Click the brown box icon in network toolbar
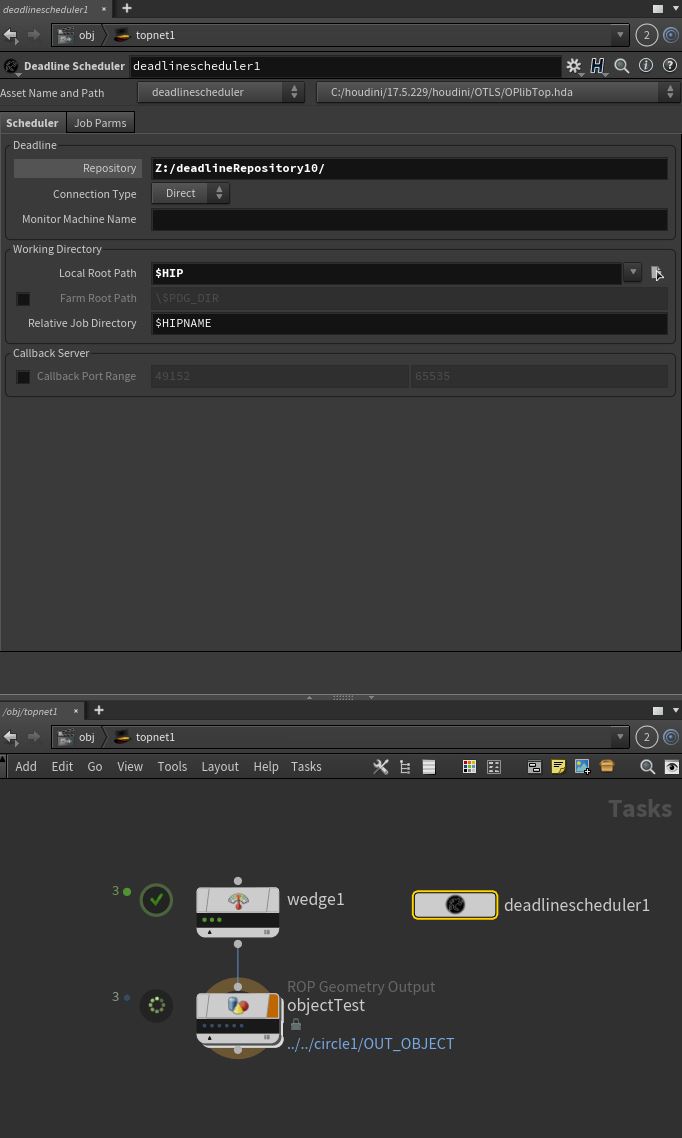 (x=607, y=766)
